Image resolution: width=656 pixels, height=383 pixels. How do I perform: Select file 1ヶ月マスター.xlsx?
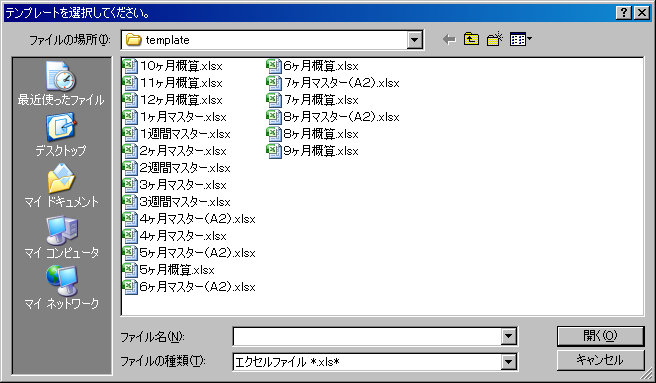pyautogui.click(x=174, y=117)
